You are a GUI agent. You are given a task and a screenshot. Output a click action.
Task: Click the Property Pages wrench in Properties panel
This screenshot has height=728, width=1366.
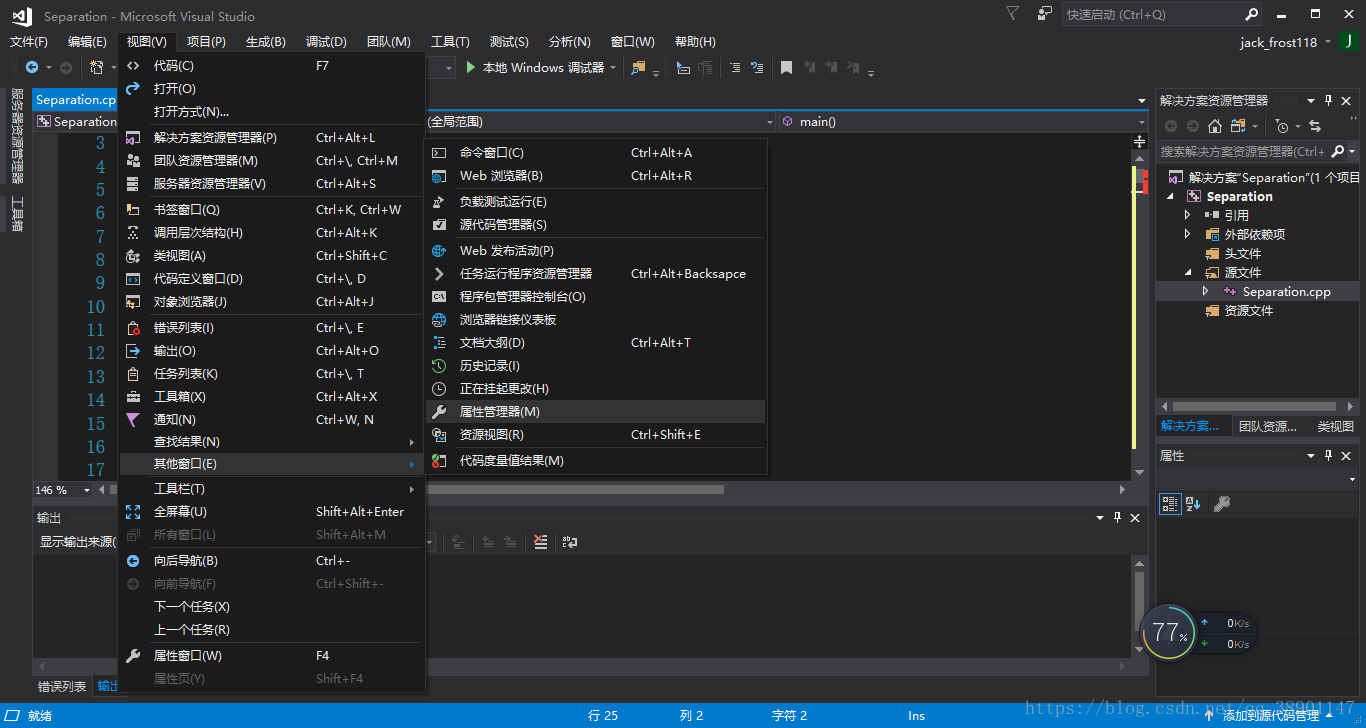point(1221,504)
